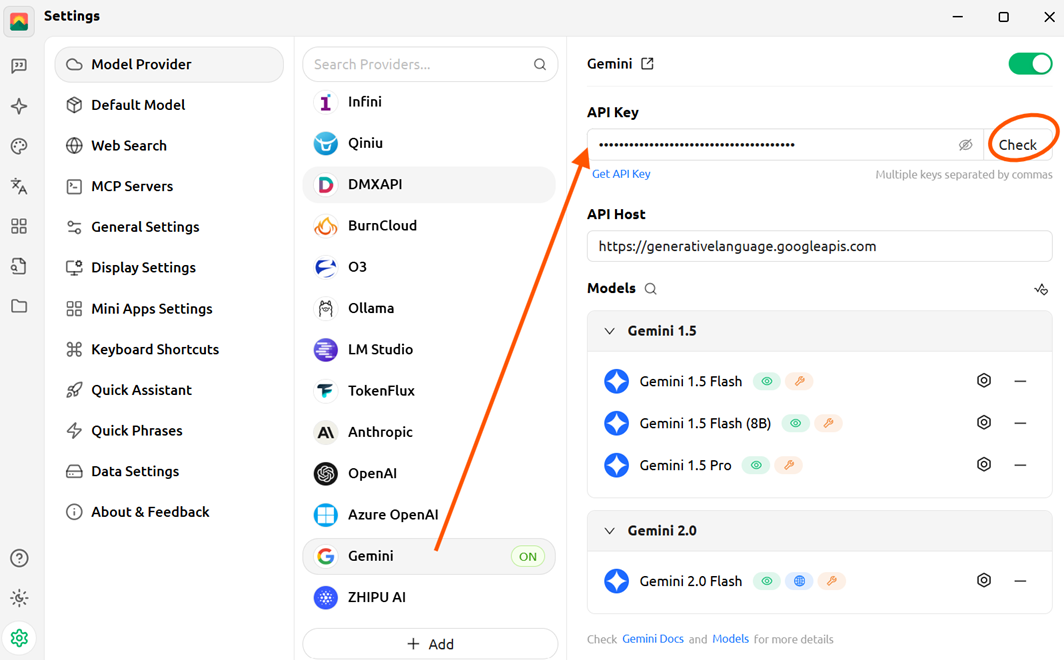The image size is (1064, 660).
Task: Switch theme using the sun icon
Action: click(x=19, y=598)
